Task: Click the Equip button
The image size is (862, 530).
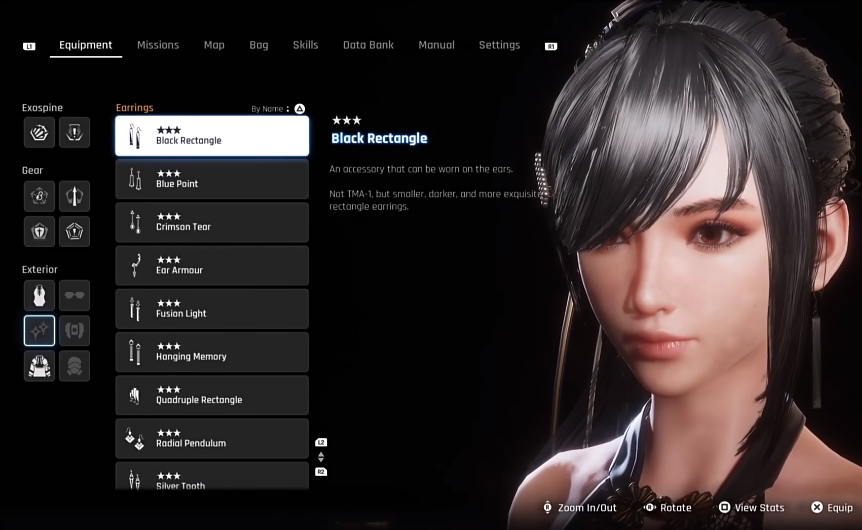Action: point(832,507)
